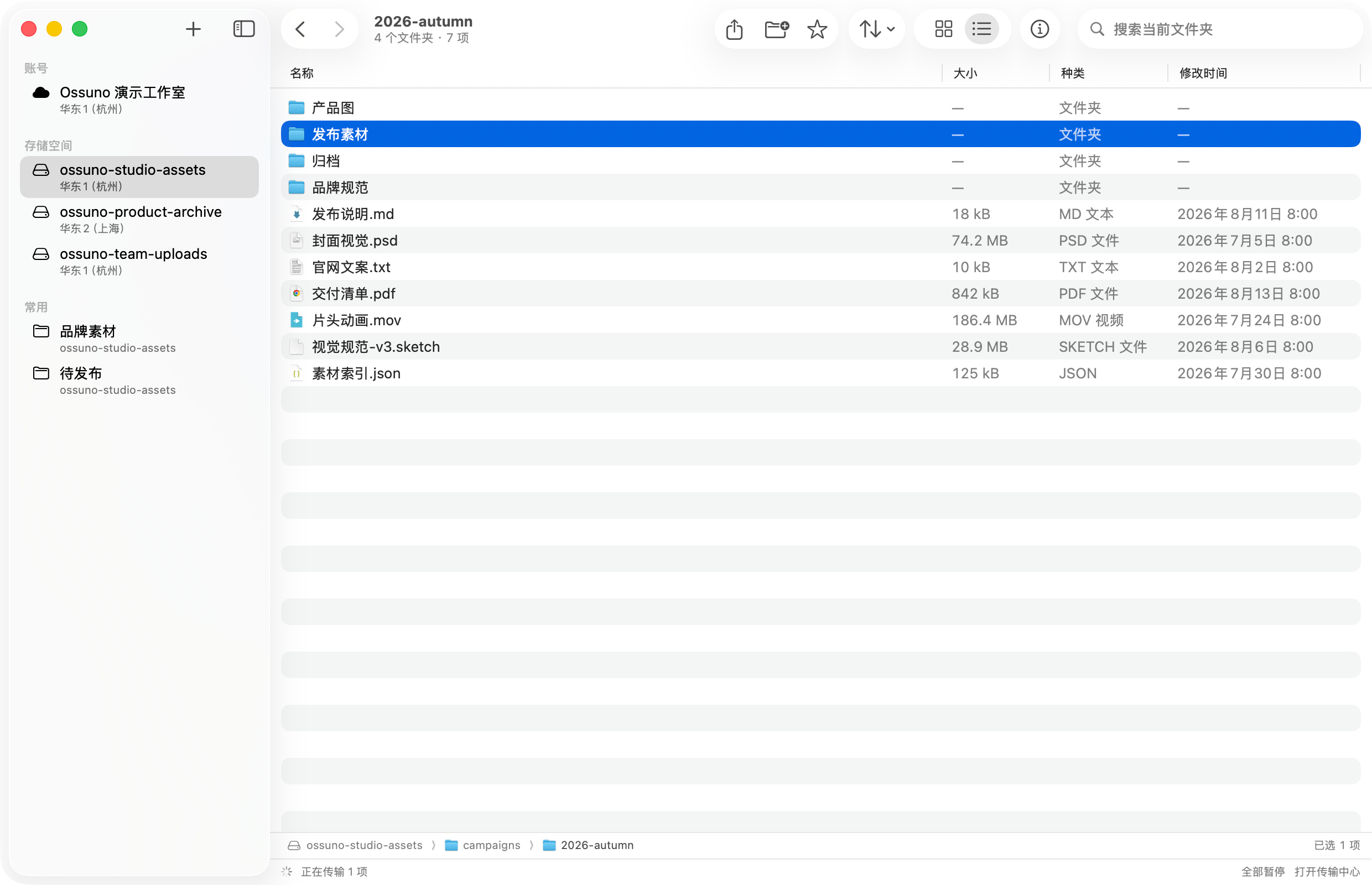Open the sort order dropdown
1372x885 pixels.
876,29
